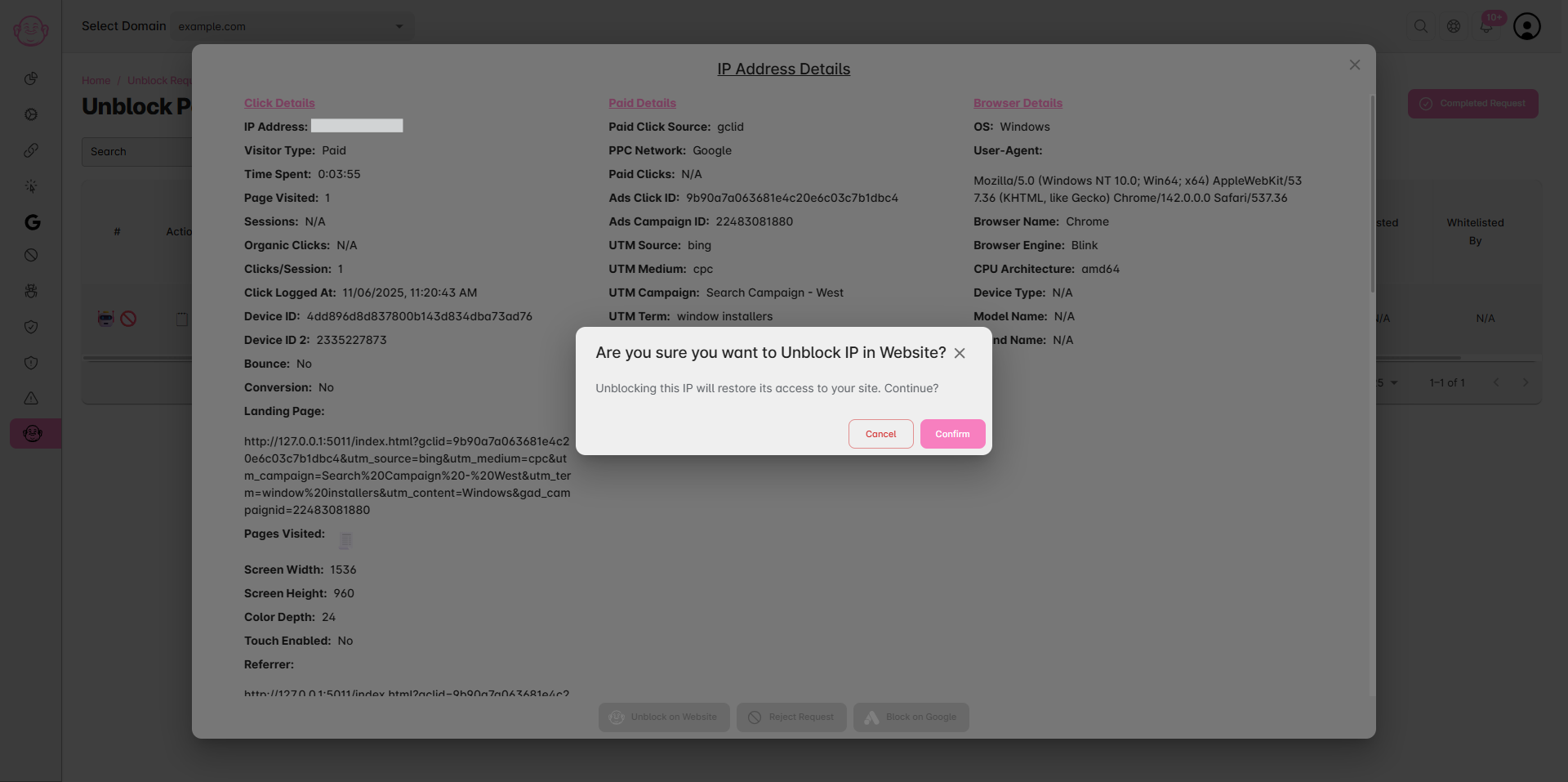Open the gear-wheel sidebar item

[31, 114]
